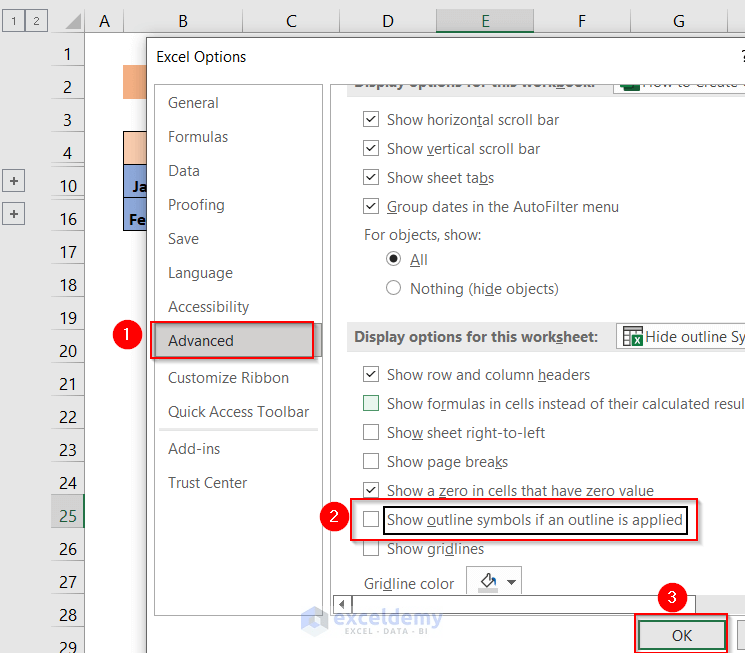This screenshot has height=653, width=745.
Task: Toggle Show row and column headers
Action: point(371,375)
